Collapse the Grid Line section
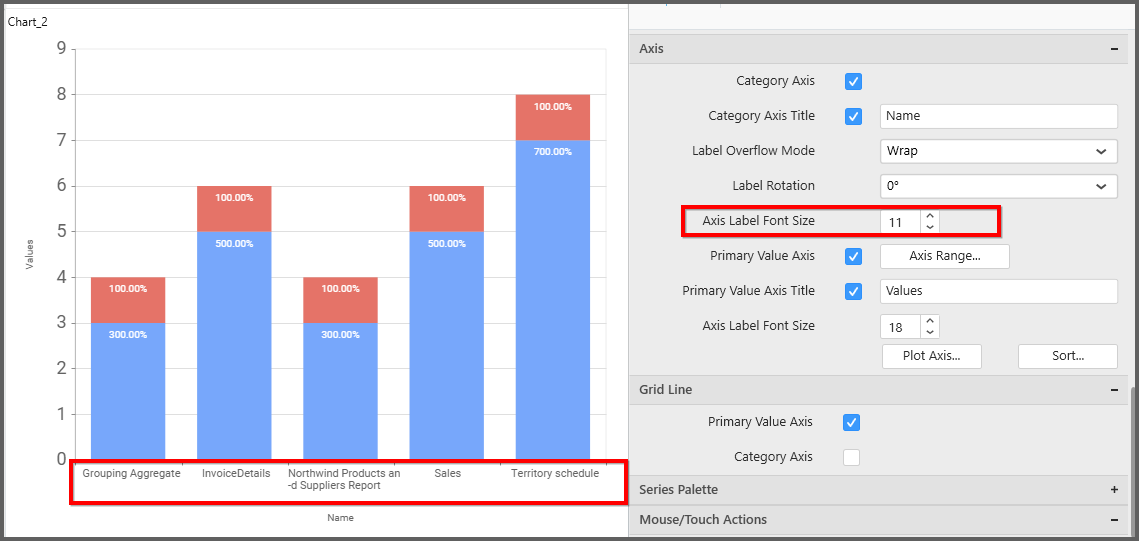Viewport: 1139px width, 541px height. click(1113, 390)
